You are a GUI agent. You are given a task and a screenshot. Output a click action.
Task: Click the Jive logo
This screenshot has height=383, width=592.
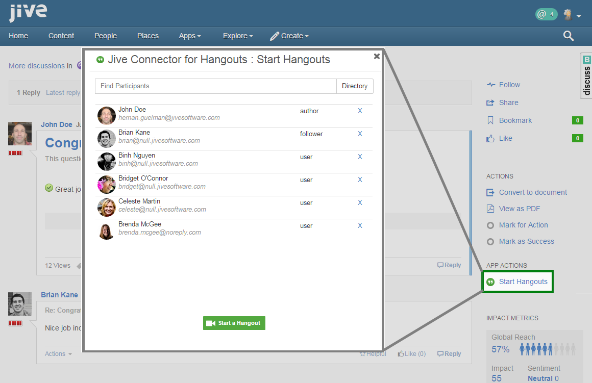(x=28, y=12)
